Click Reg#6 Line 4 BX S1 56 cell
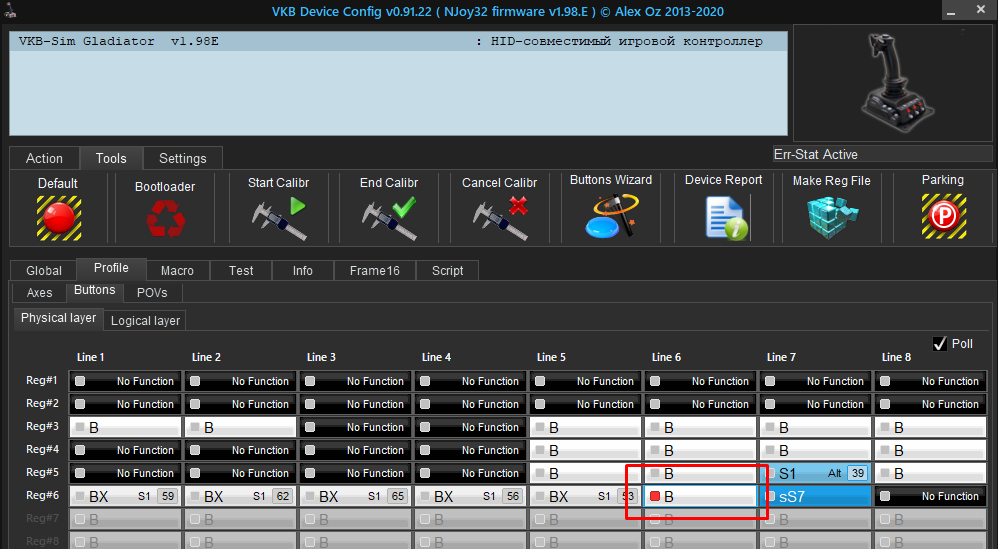 pos(470,496)
